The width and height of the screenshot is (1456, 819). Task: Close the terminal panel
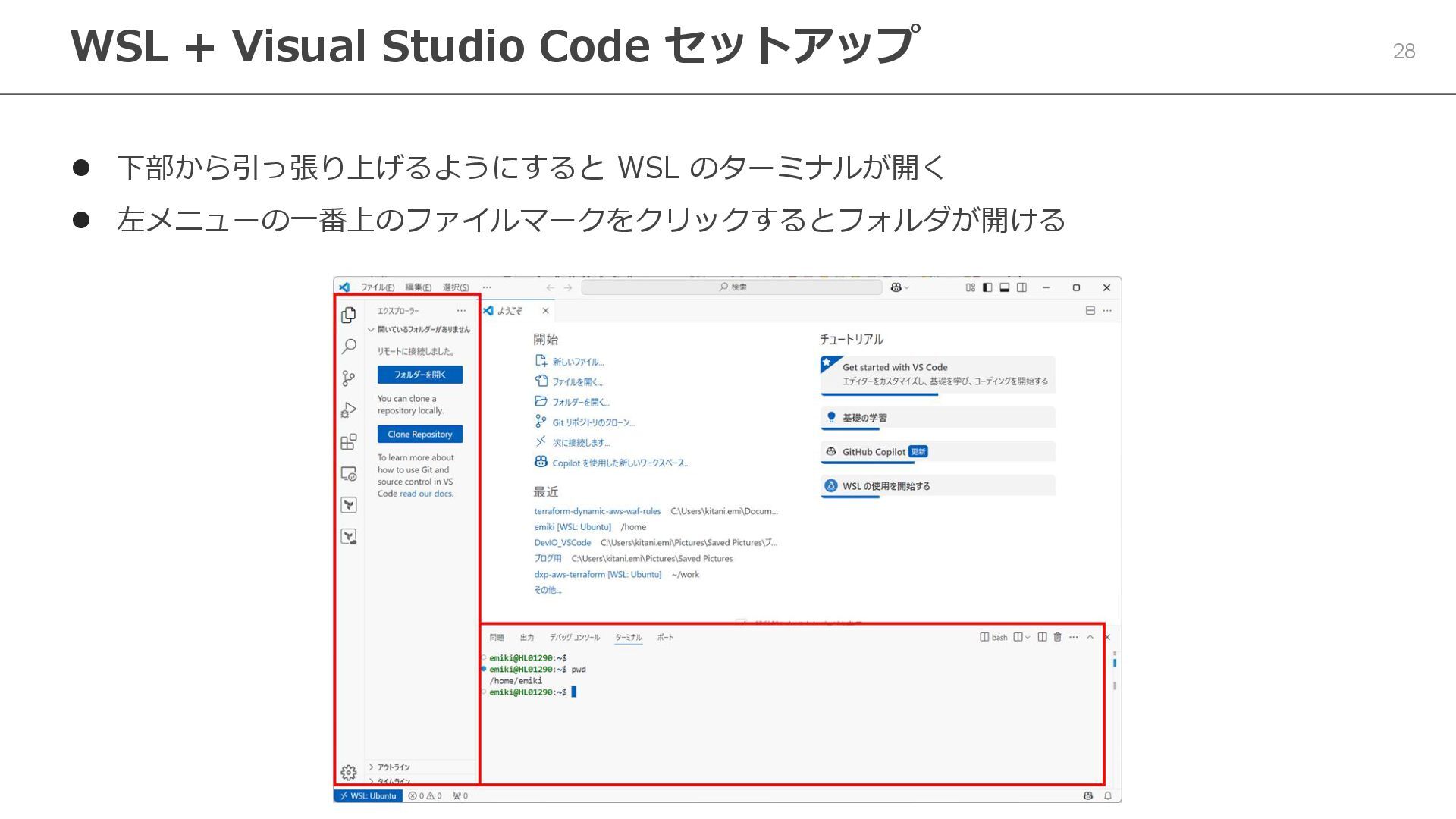[1107, 637]
